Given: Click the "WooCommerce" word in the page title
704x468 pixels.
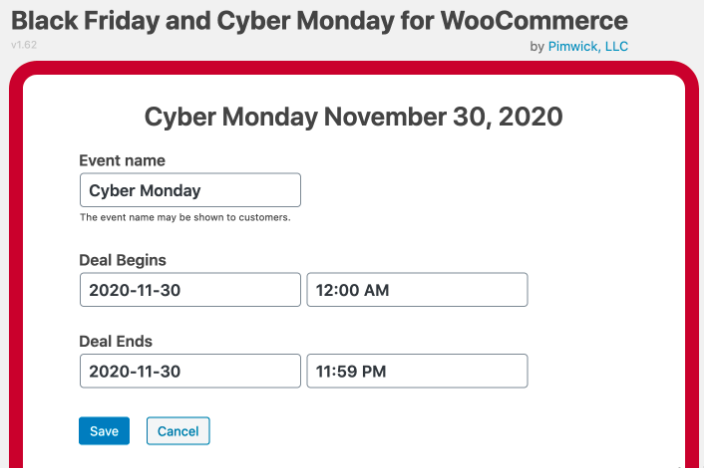Looking at the screenshot, I should pyautogui.click(x=534, y=21).
